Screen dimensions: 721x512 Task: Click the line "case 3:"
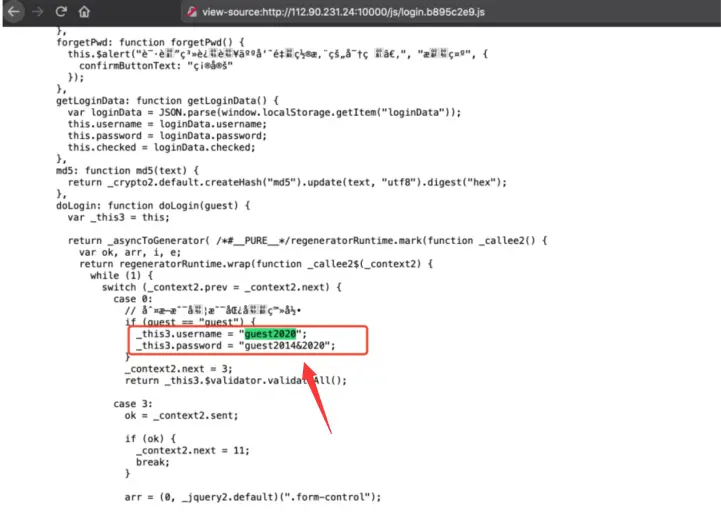pos(133,404)
